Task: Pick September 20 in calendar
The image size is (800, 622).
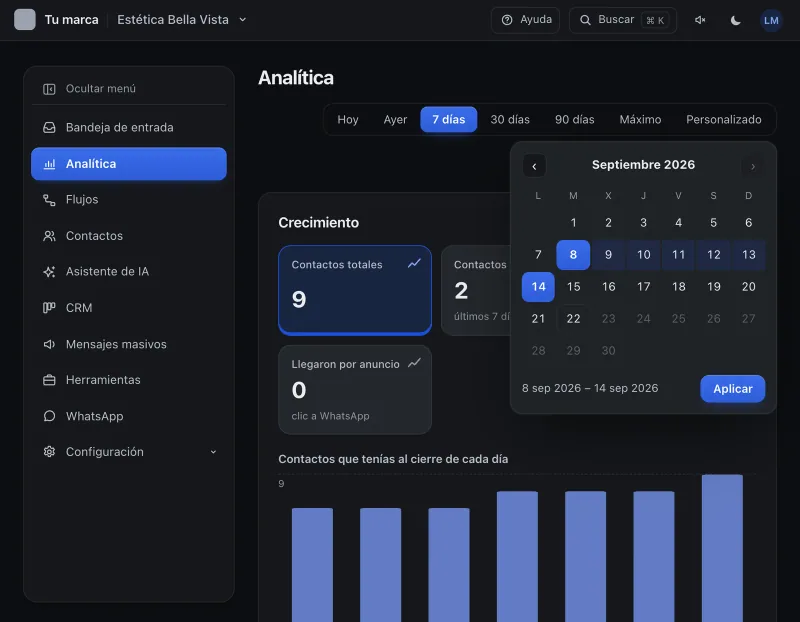Action: 748,287
